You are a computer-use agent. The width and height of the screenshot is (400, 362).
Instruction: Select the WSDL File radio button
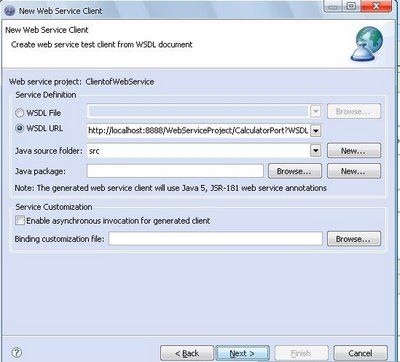20,113
